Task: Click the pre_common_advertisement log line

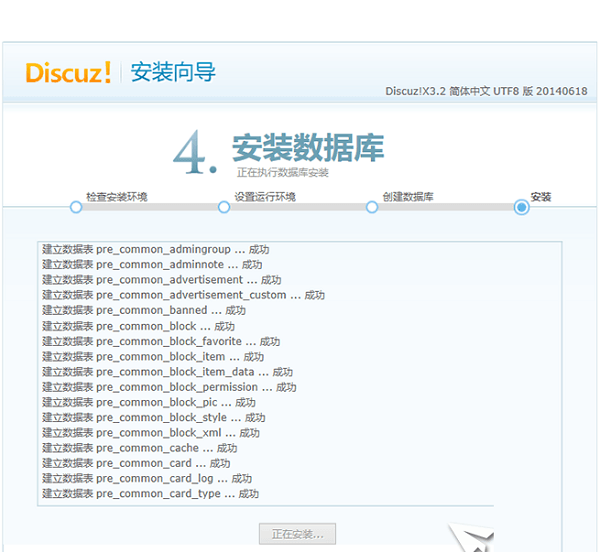Action: click(x=162, y=280)
